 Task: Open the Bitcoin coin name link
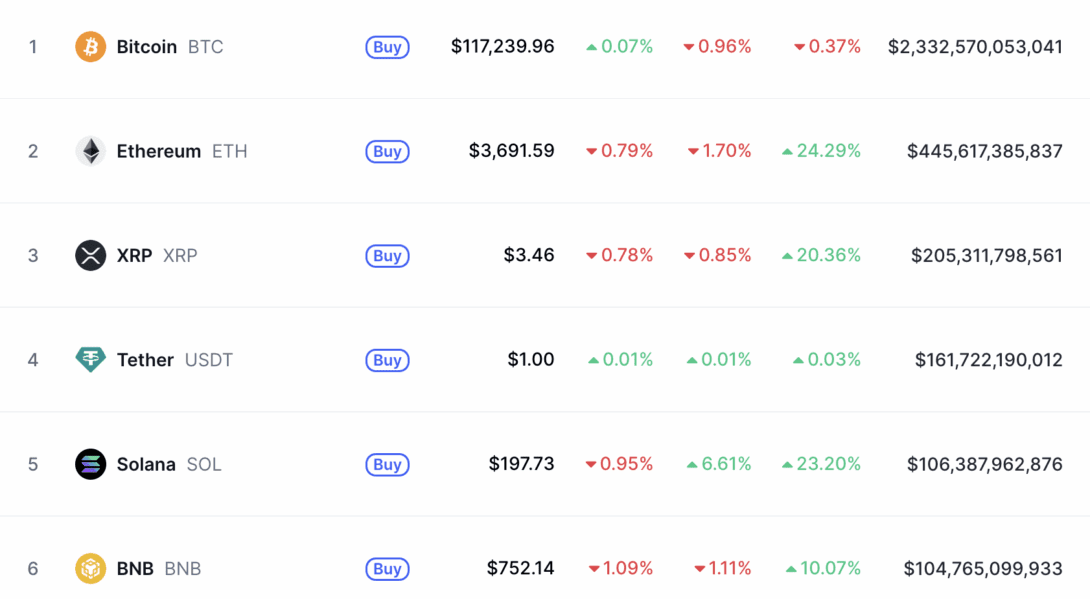[x=147, y=46]
